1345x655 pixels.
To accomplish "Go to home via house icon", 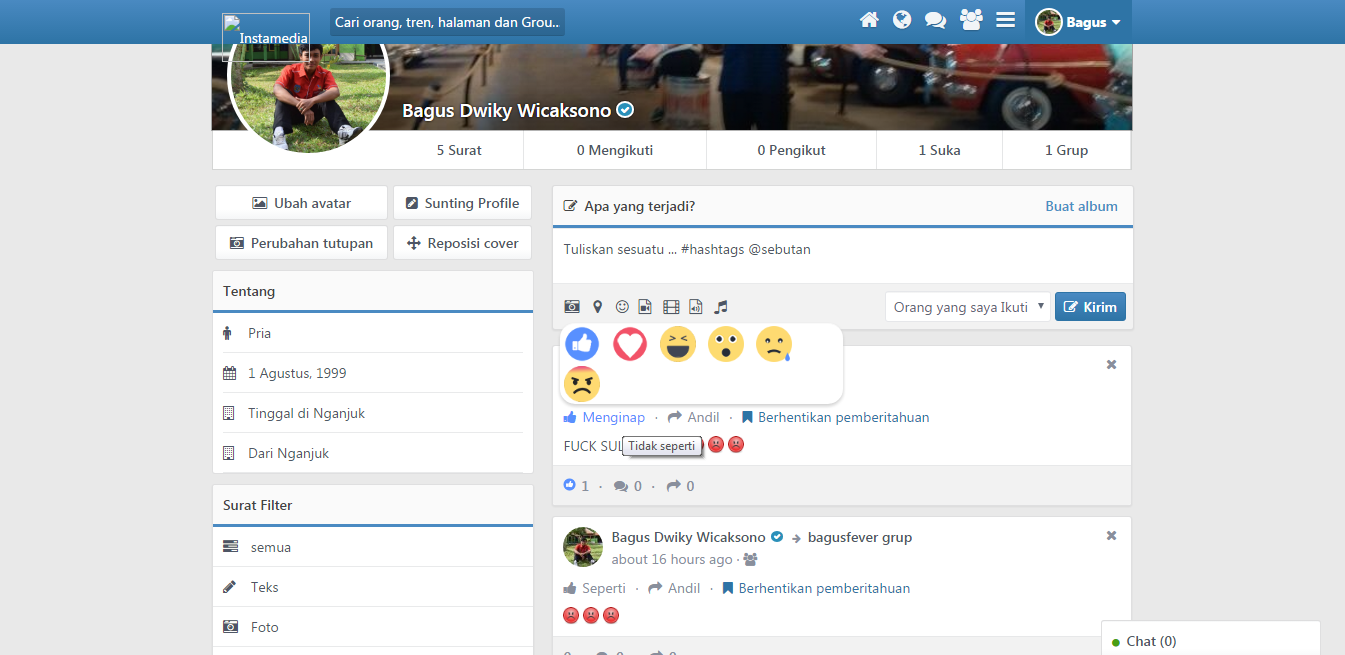I will (x=869, y=20).
